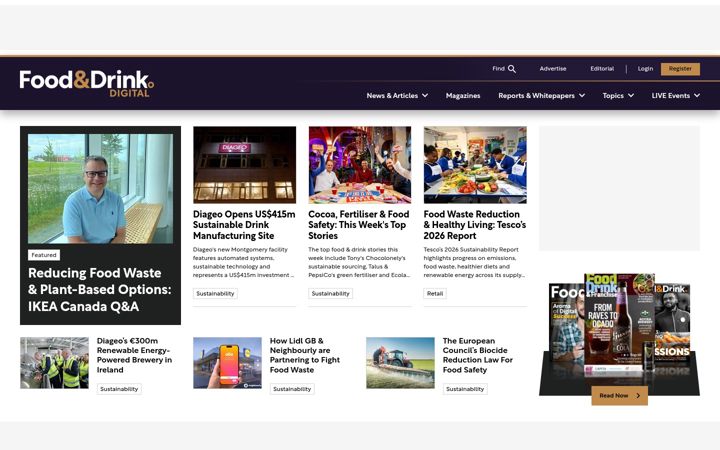720x450 pixels.
Task: Open the featured IKEA Canada Q&A headline
Action: pyautogui.click(x=100, y=289)
